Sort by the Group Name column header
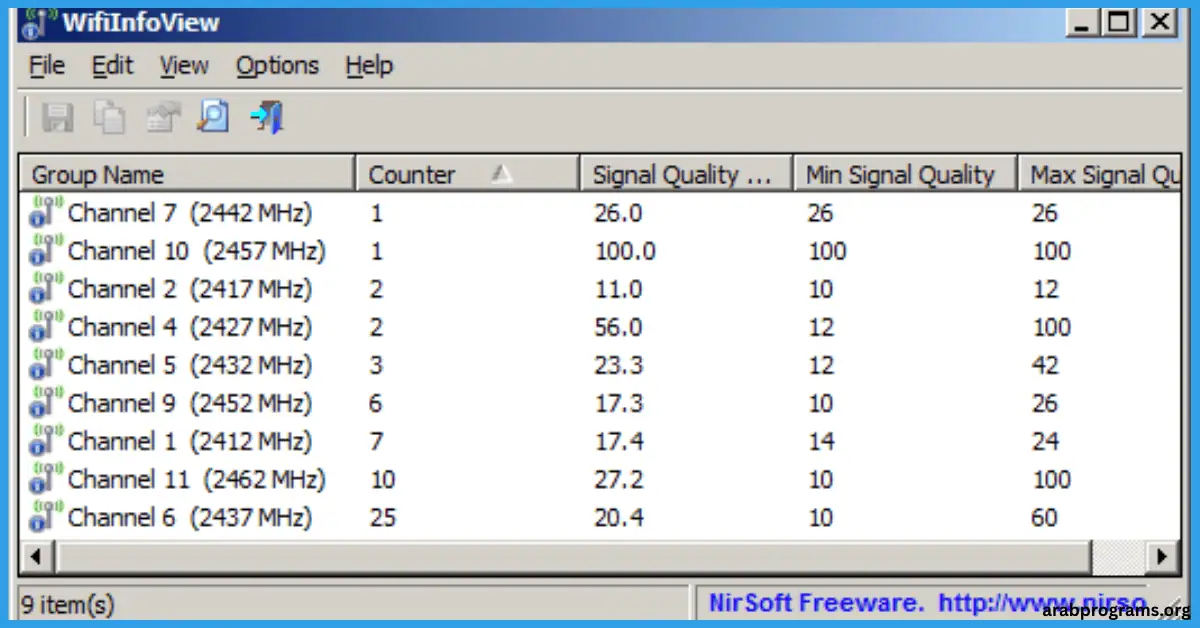The width and height of the screenshot is (1200, 628). point(188,175)
